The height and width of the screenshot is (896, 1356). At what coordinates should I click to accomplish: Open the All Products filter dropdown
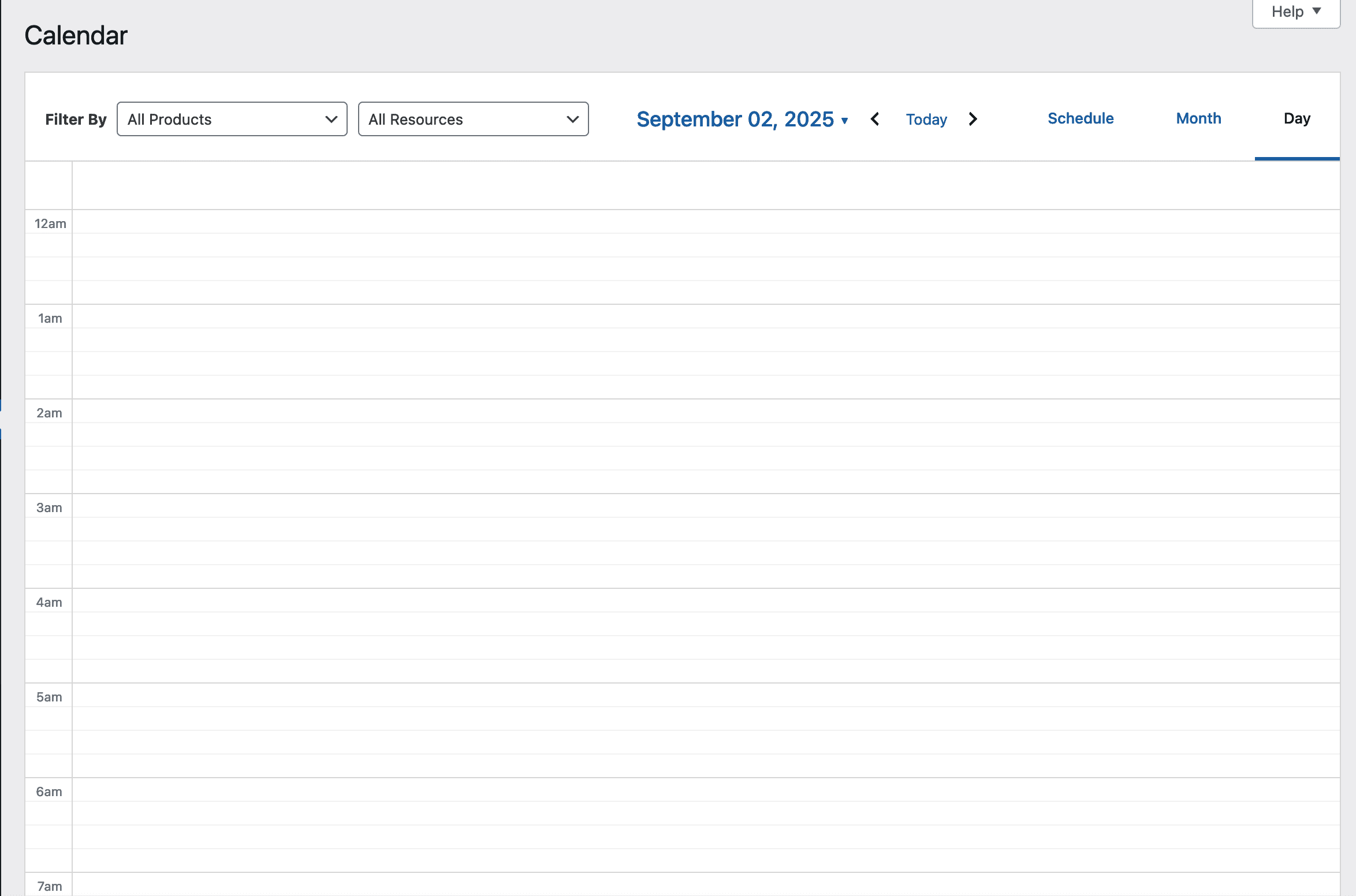(x=231, y=119)
